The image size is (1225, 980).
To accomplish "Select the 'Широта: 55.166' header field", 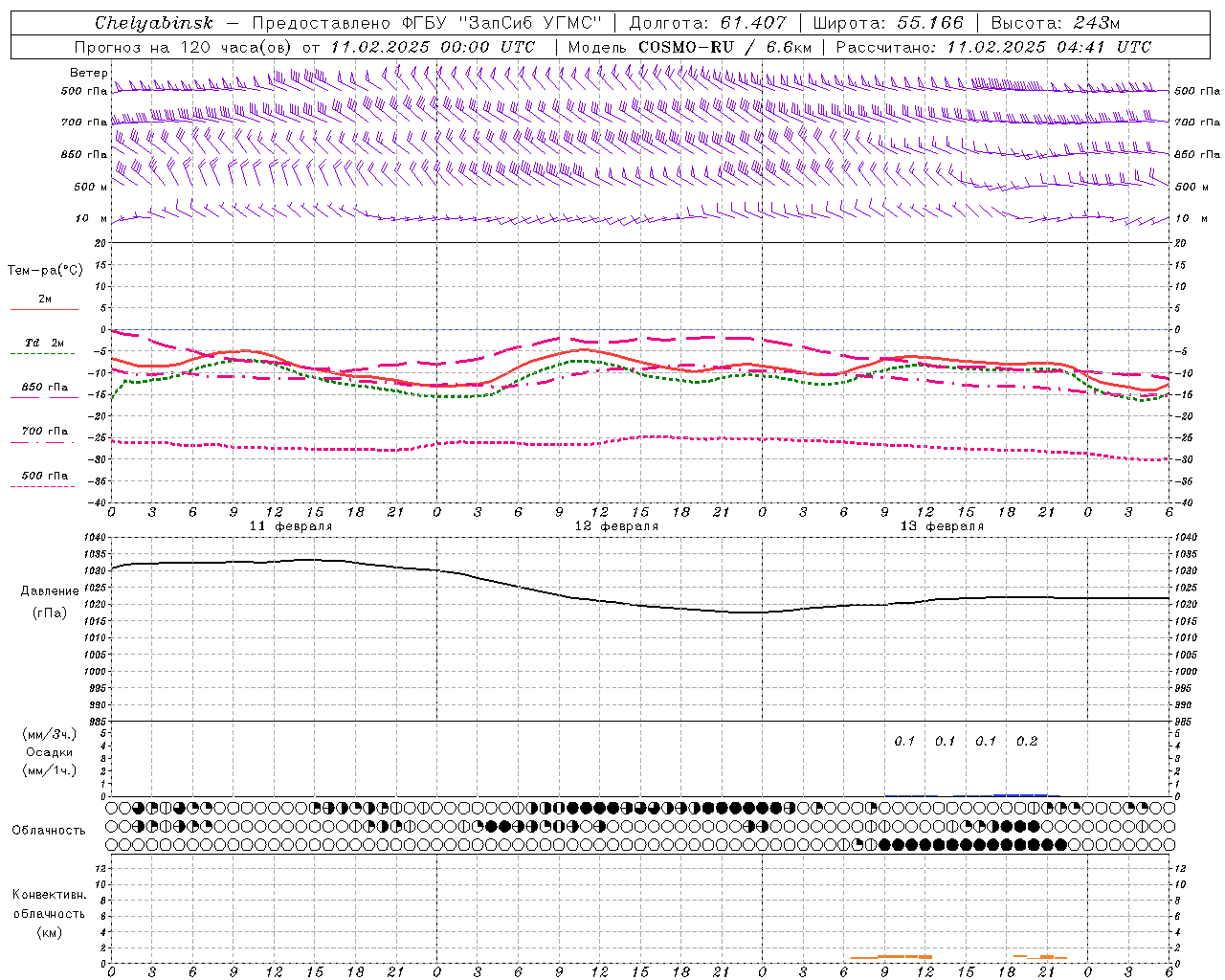I will click(888, 23).
